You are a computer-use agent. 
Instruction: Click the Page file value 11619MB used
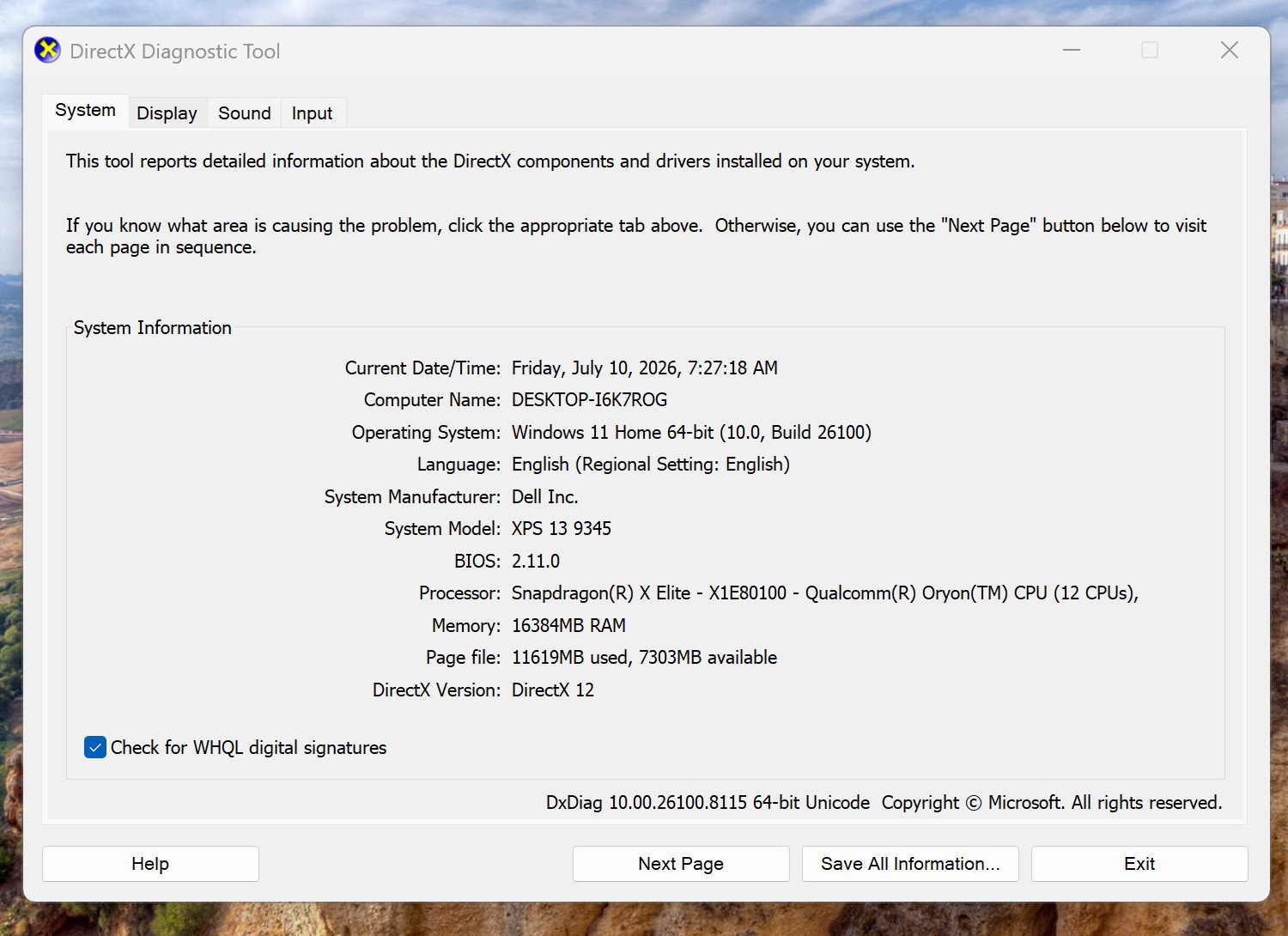point(644,658)
